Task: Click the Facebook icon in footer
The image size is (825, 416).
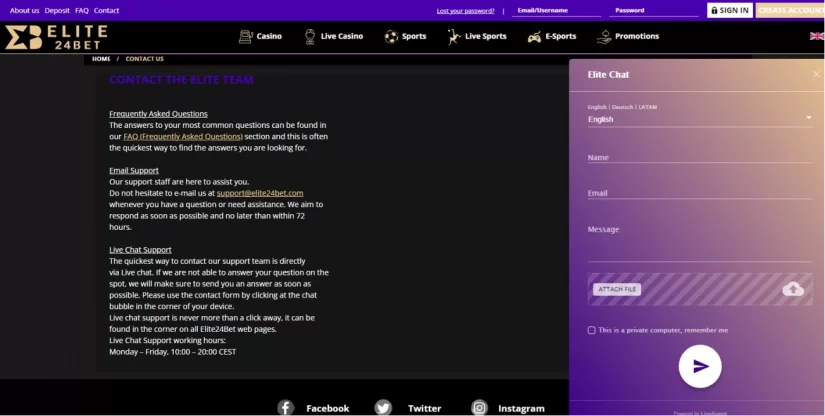Action: coord(286,408)
